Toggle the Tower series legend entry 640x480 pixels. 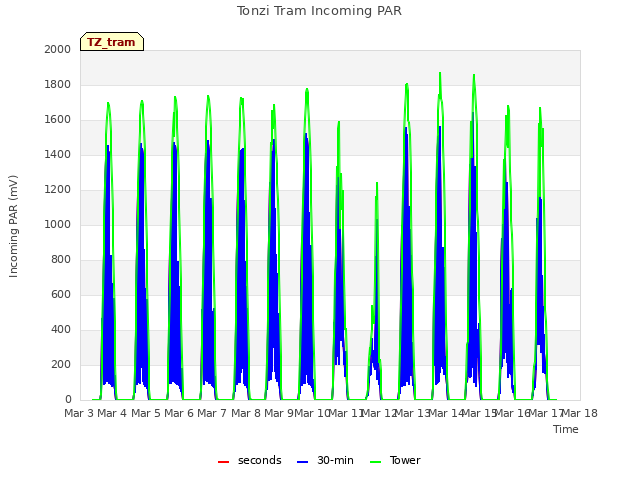pyautogui.click(x=395, y=460)
